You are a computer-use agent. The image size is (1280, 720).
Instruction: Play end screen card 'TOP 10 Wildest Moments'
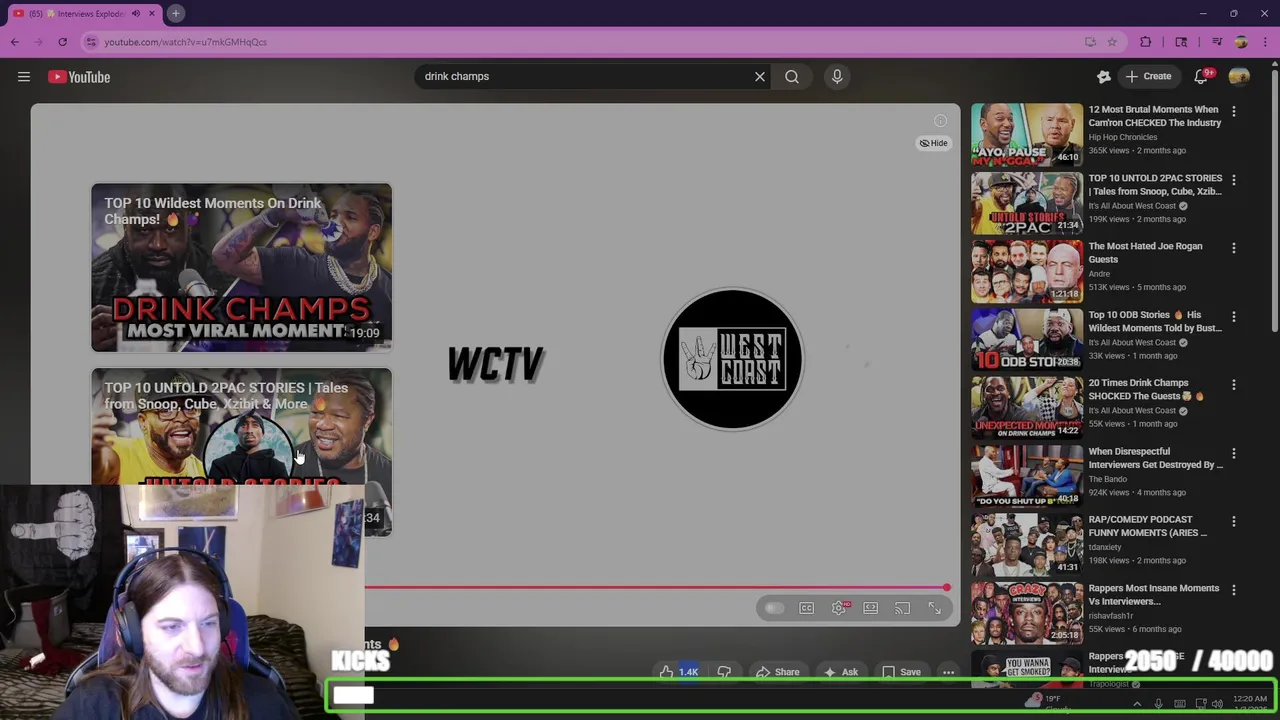241,267
